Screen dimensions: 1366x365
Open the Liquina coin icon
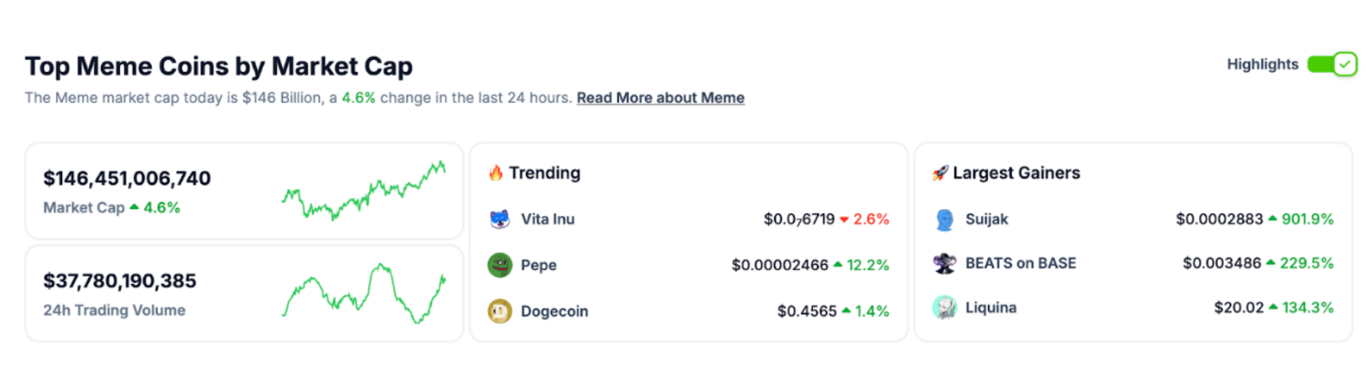tap(944, 308)
